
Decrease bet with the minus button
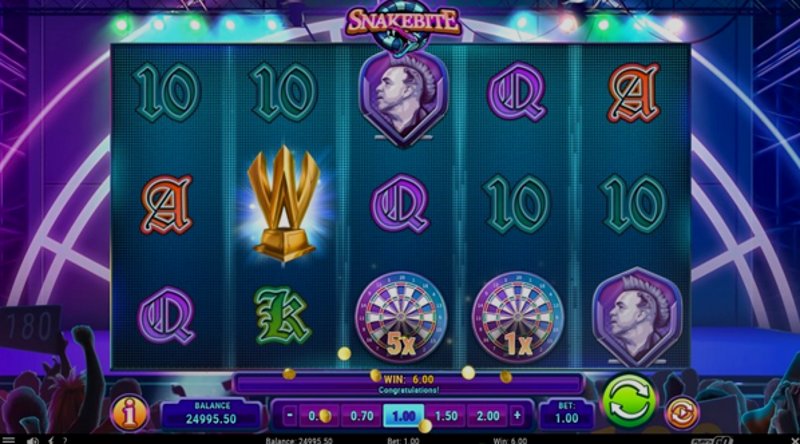point(289,415)
